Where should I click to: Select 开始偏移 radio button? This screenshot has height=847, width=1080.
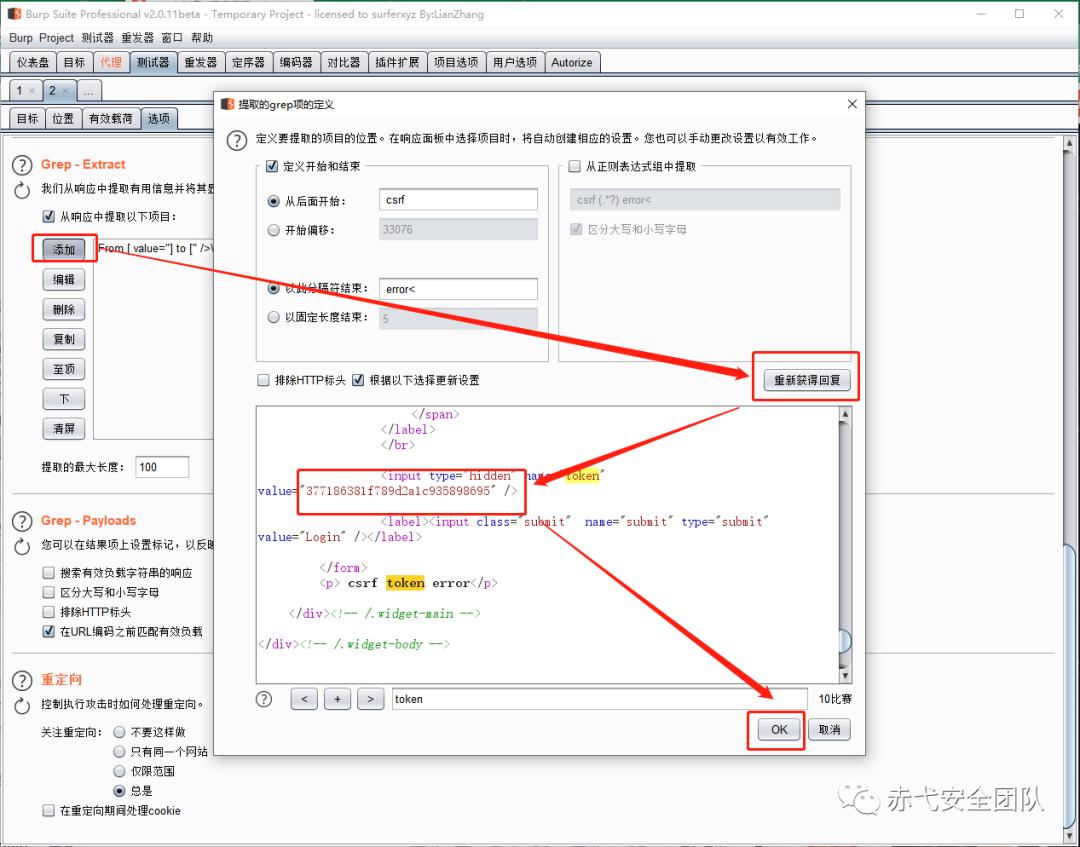[x=273, y=230]
